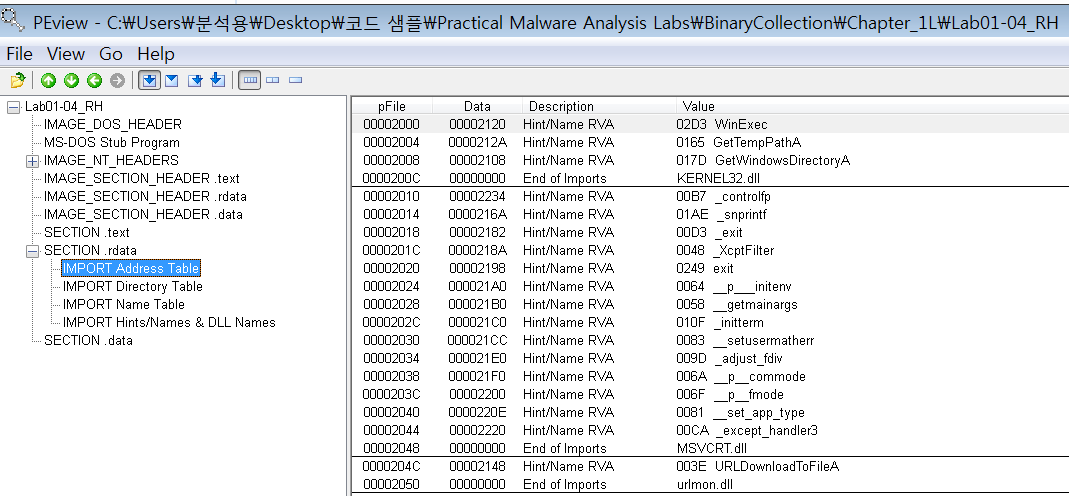Select the _adjust_fdiv import row
This screenshot has width=1069, height=496.
pos(710,358)
